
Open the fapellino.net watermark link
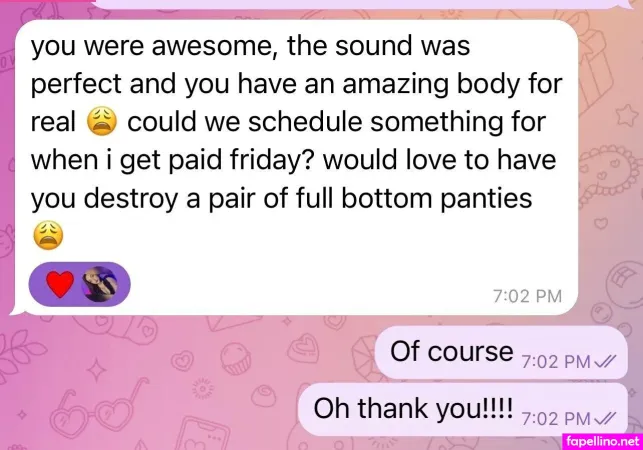pyautogui.click(x=602, y=441)
